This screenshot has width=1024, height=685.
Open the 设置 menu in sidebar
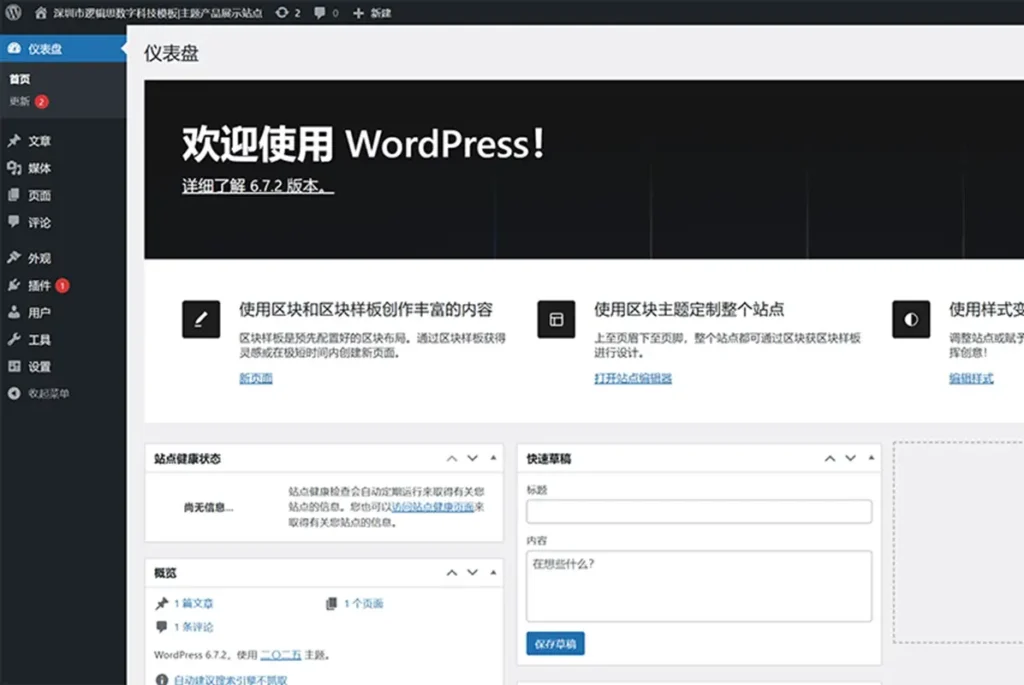pos(14,366)
